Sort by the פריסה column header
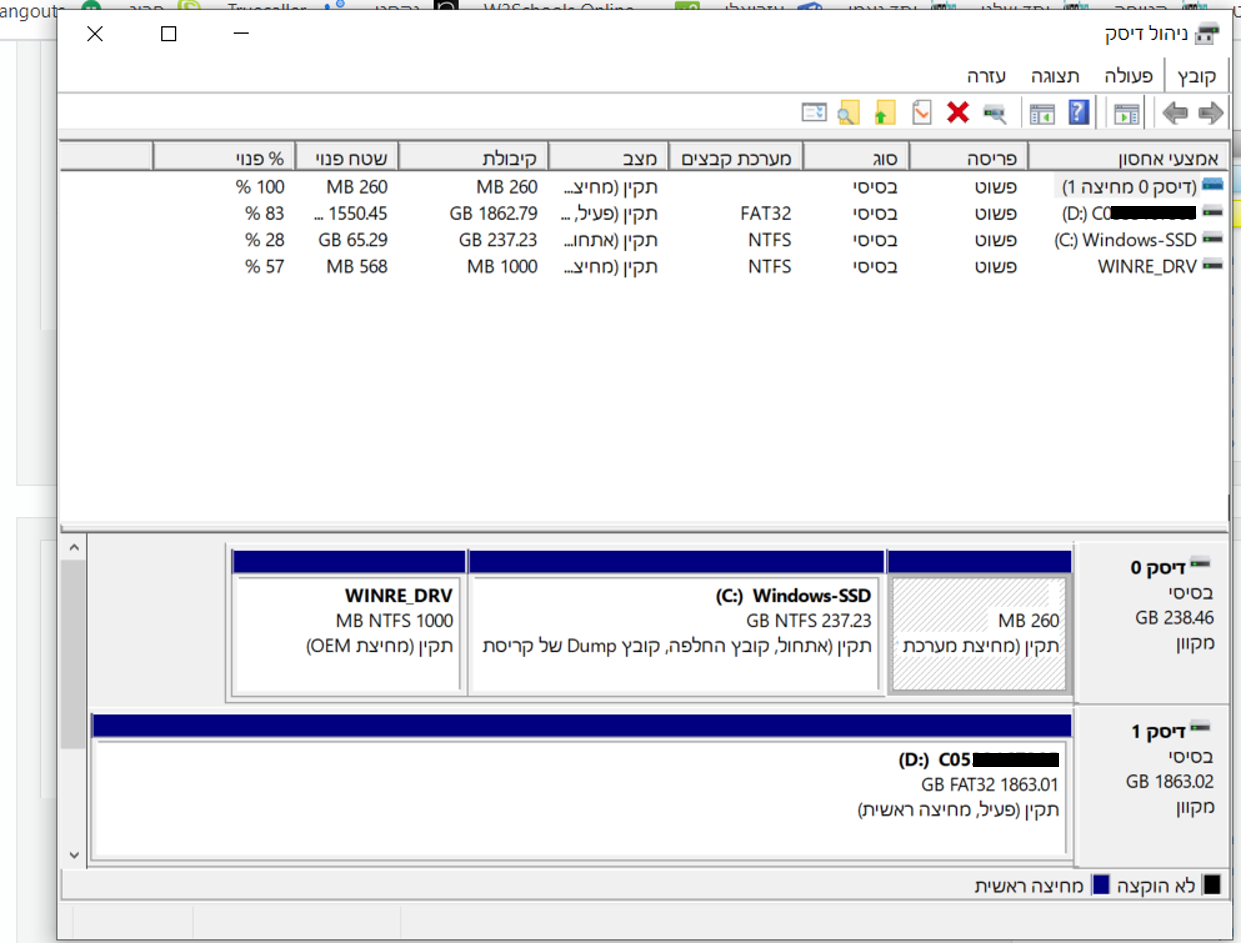Viewport: 1241px width, 943px height. click(x=969, y=157)
